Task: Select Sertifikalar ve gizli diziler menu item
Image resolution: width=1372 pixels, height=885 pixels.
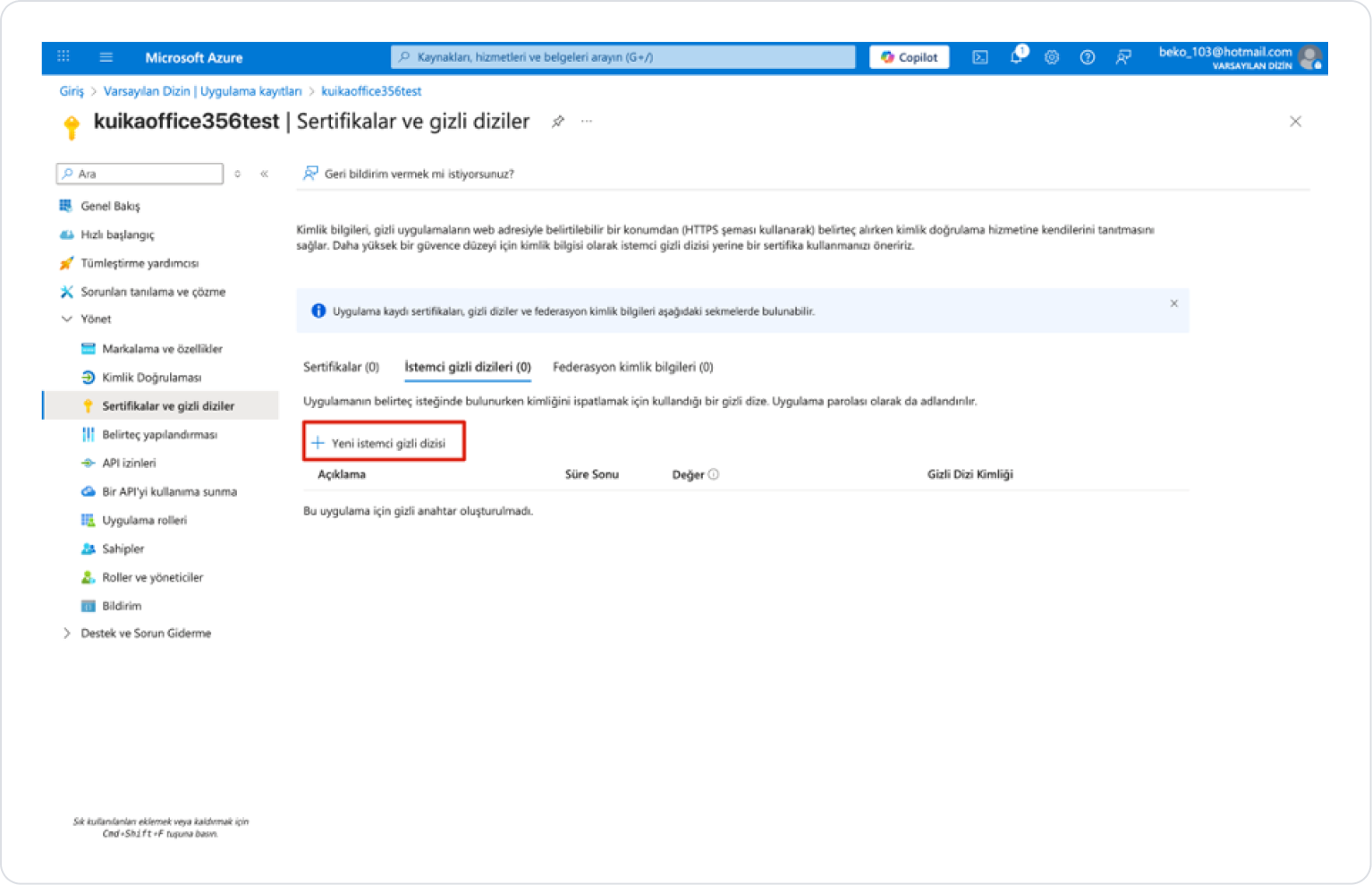Action: 161,406
